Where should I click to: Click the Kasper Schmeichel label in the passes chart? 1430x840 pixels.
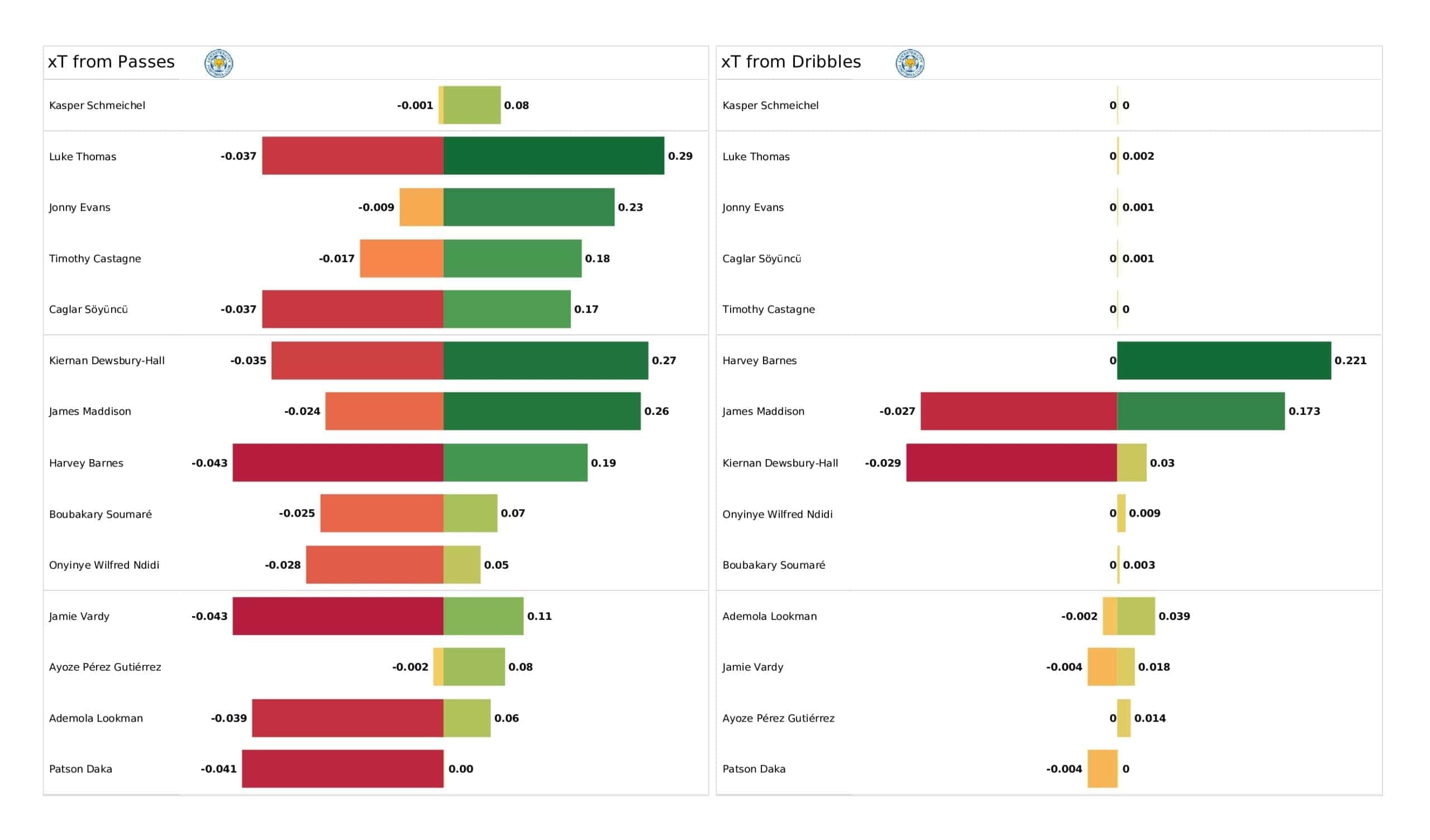(97, 105)
